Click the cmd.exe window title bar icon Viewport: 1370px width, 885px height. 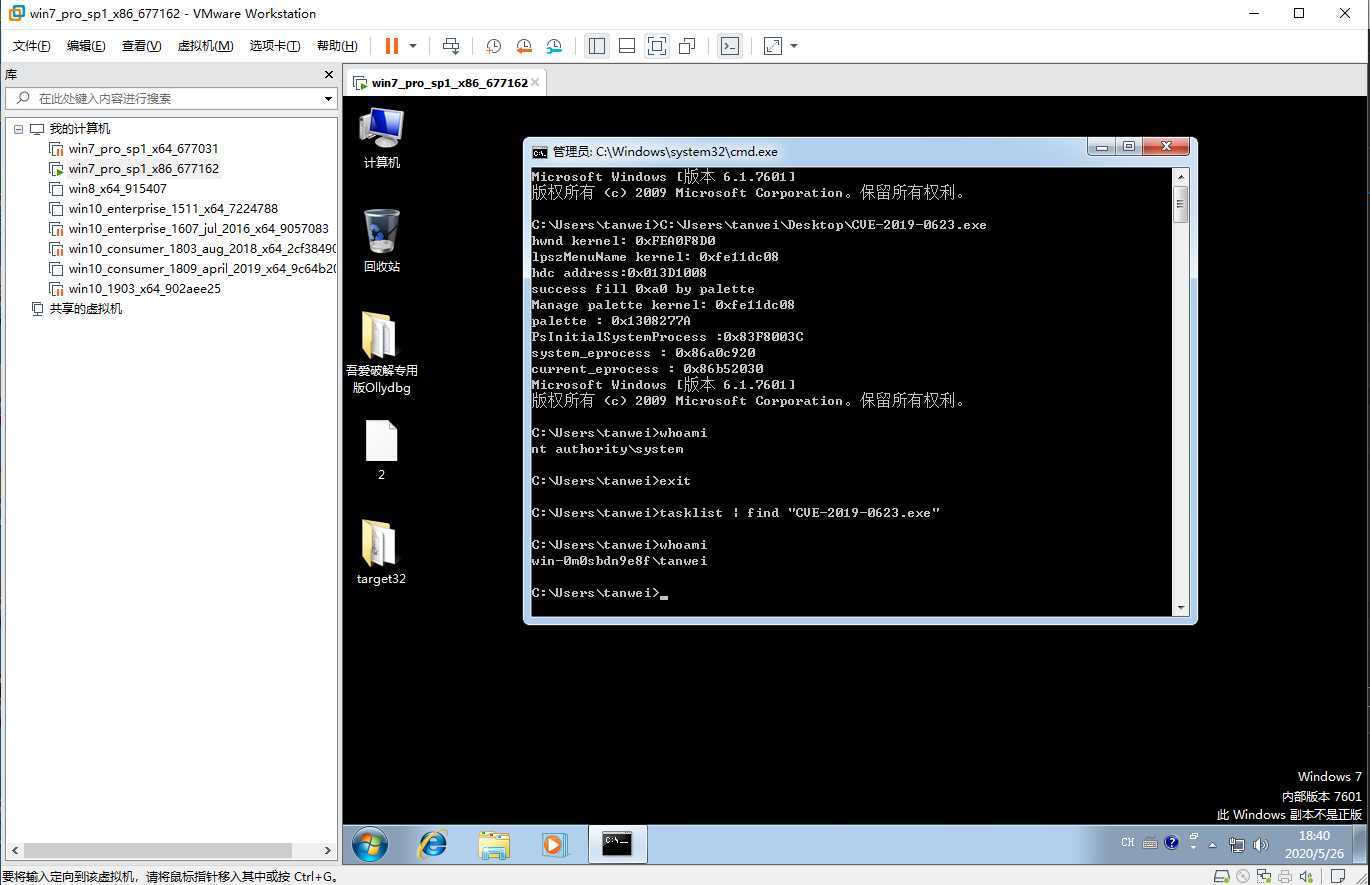[x=540, y=152]
